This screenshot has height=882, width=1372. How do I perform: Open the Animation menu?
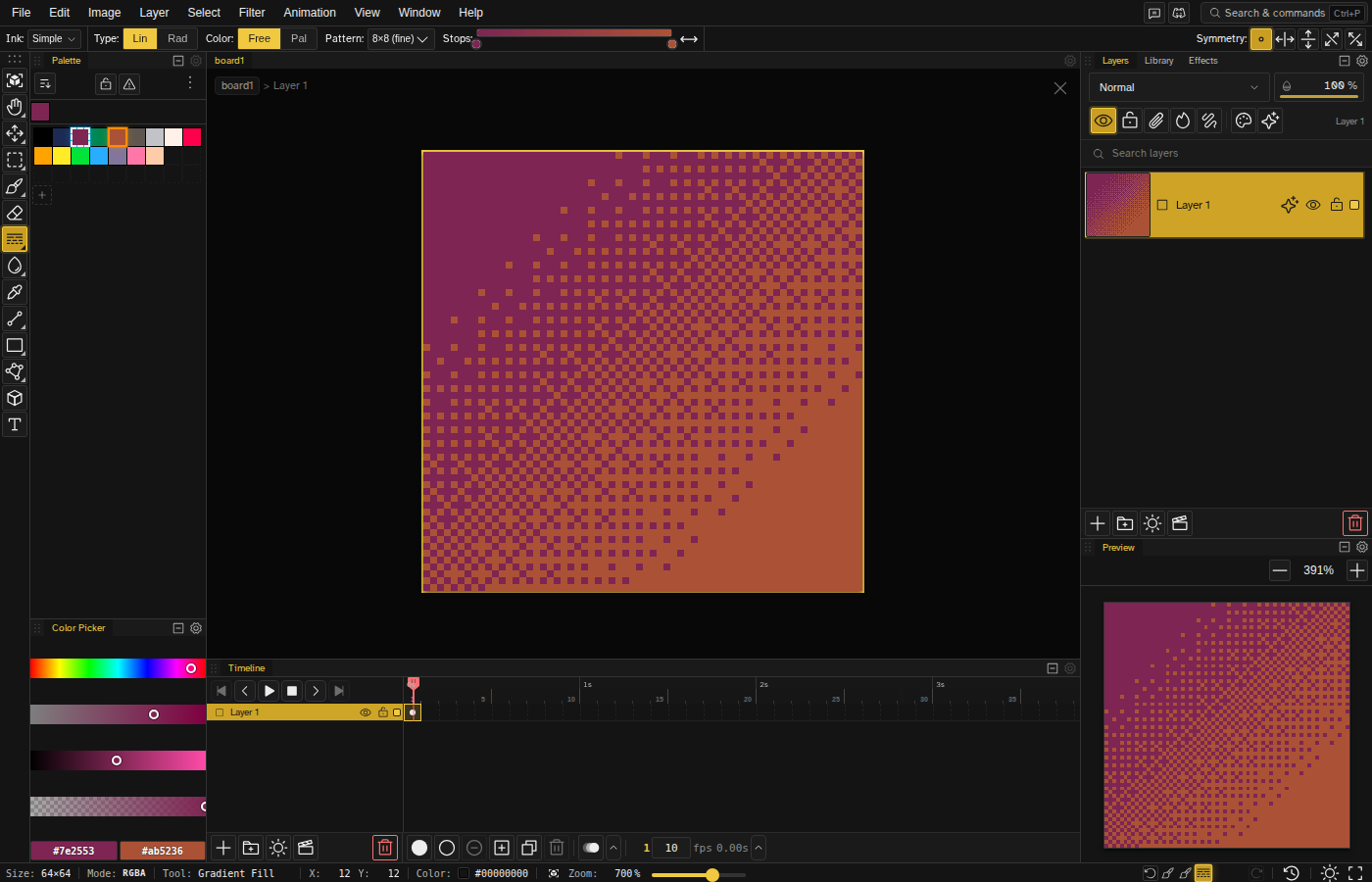310,13
